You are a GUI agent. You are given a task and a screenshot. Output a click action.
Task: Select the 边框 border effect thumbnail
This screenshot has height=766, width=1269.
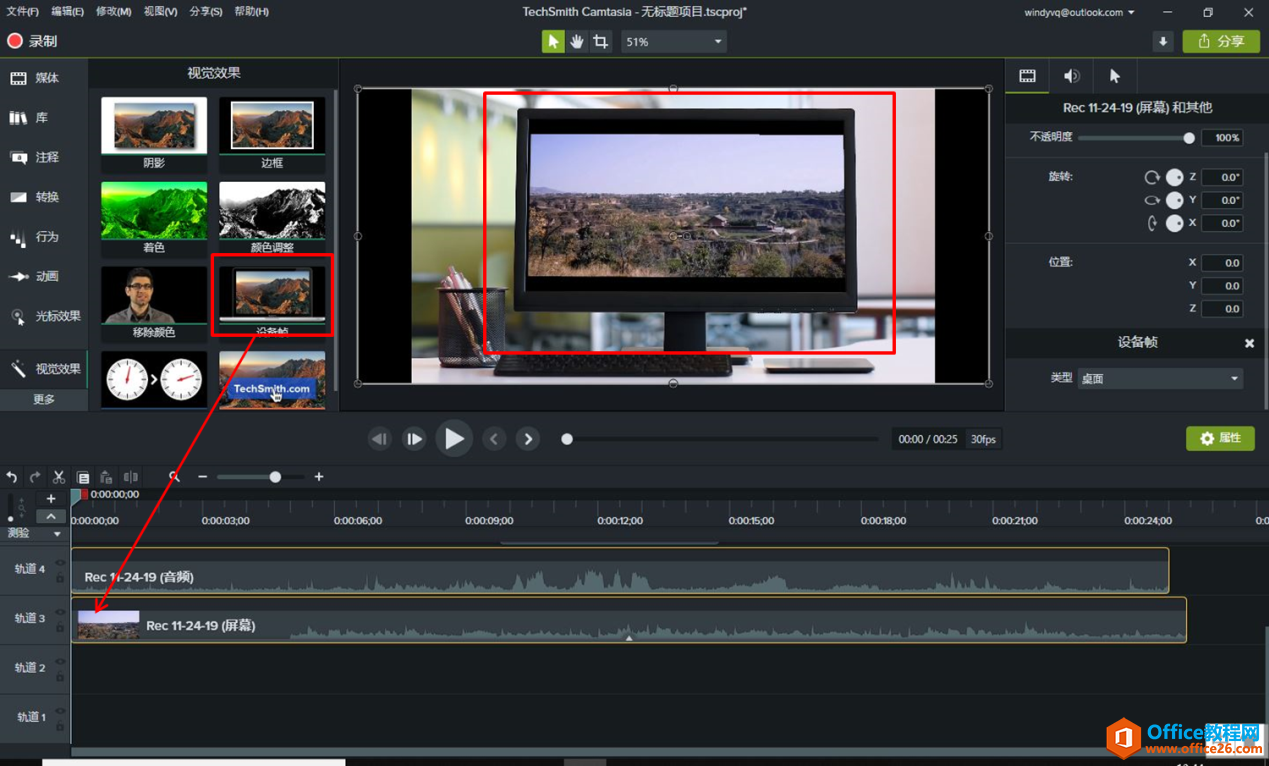pyautogui.click(x=272, y=134)
